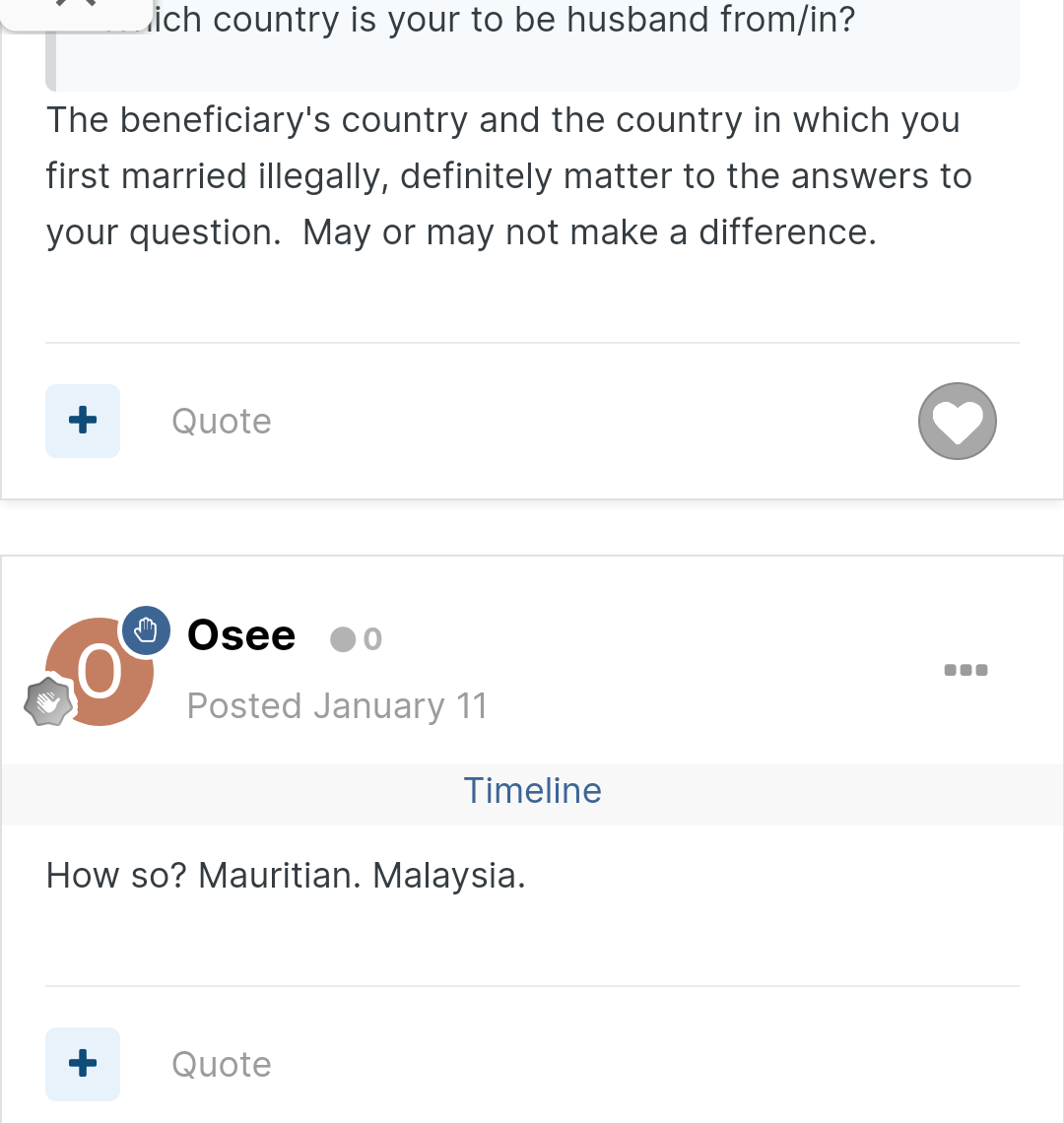Open Osee's orange avatar picture

tap(99, 672)
